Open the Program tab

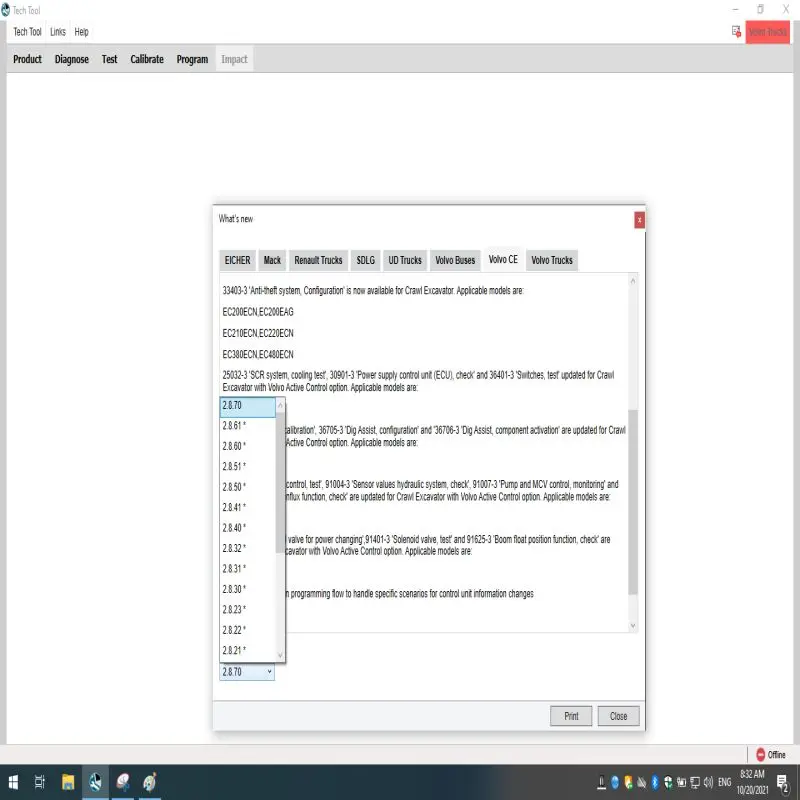[x=192, y=59]
